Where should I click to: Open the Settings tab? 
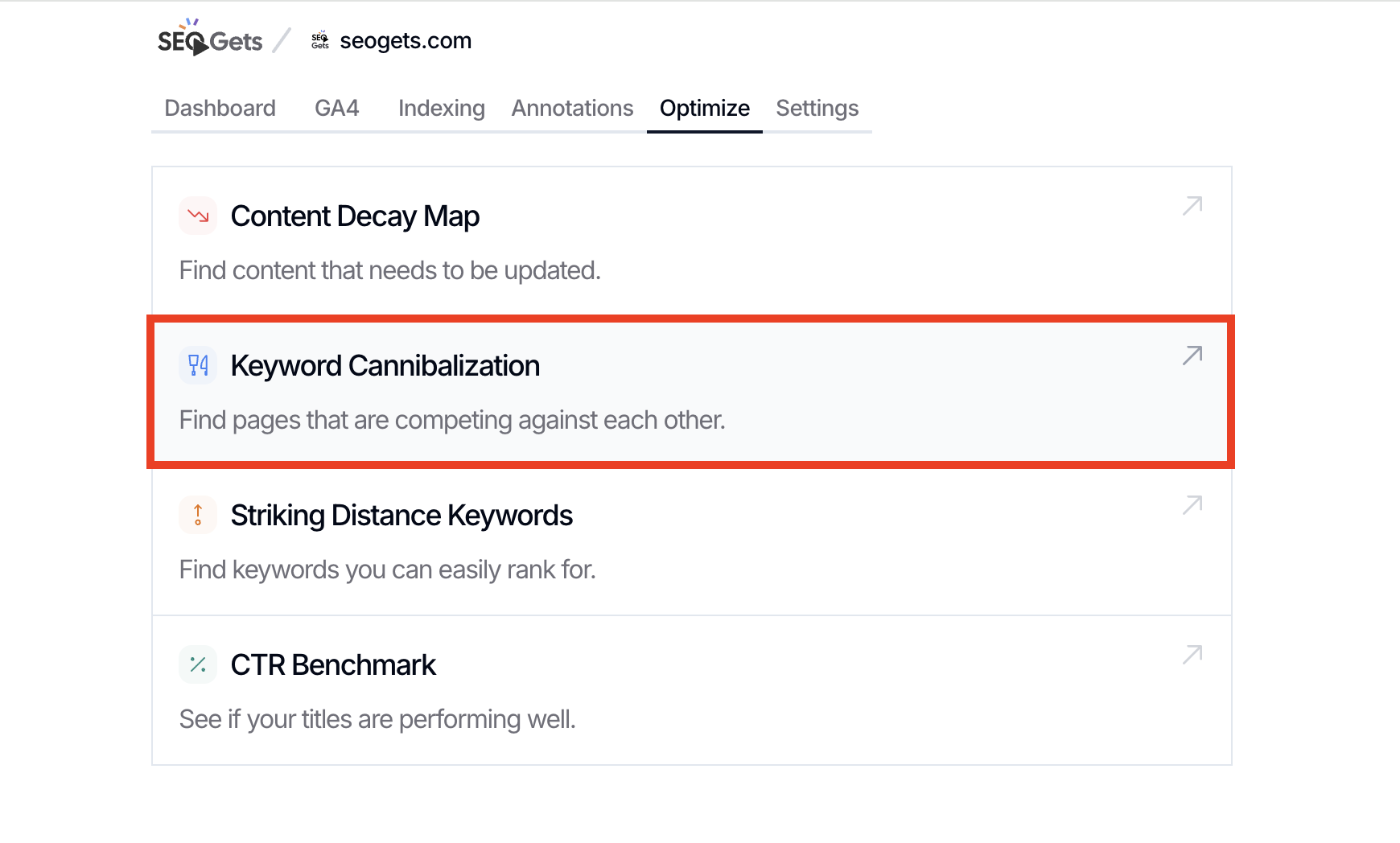tap(817, 108)
